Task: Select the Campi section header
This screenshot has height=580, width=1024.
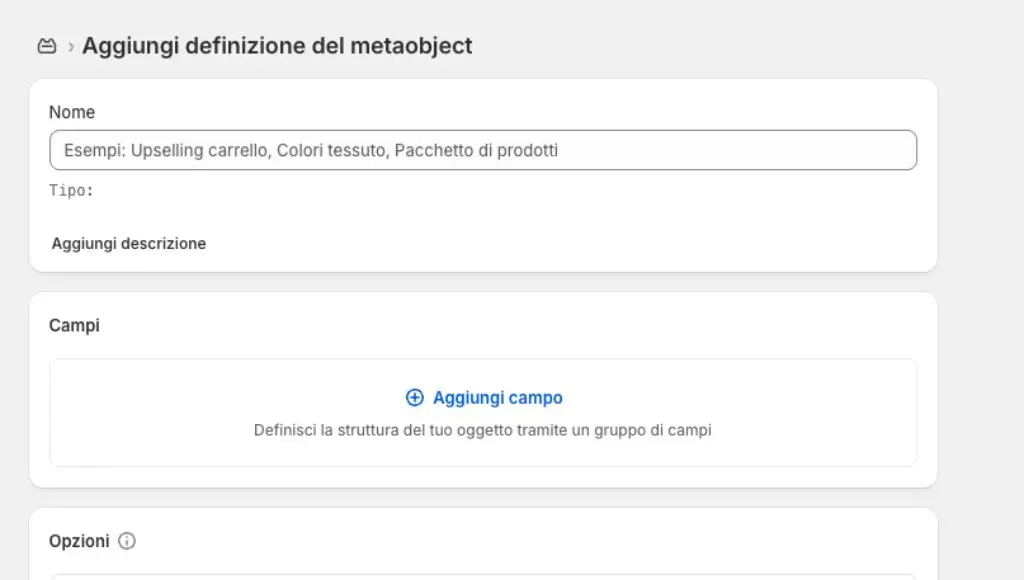Action: pos(73,325)
